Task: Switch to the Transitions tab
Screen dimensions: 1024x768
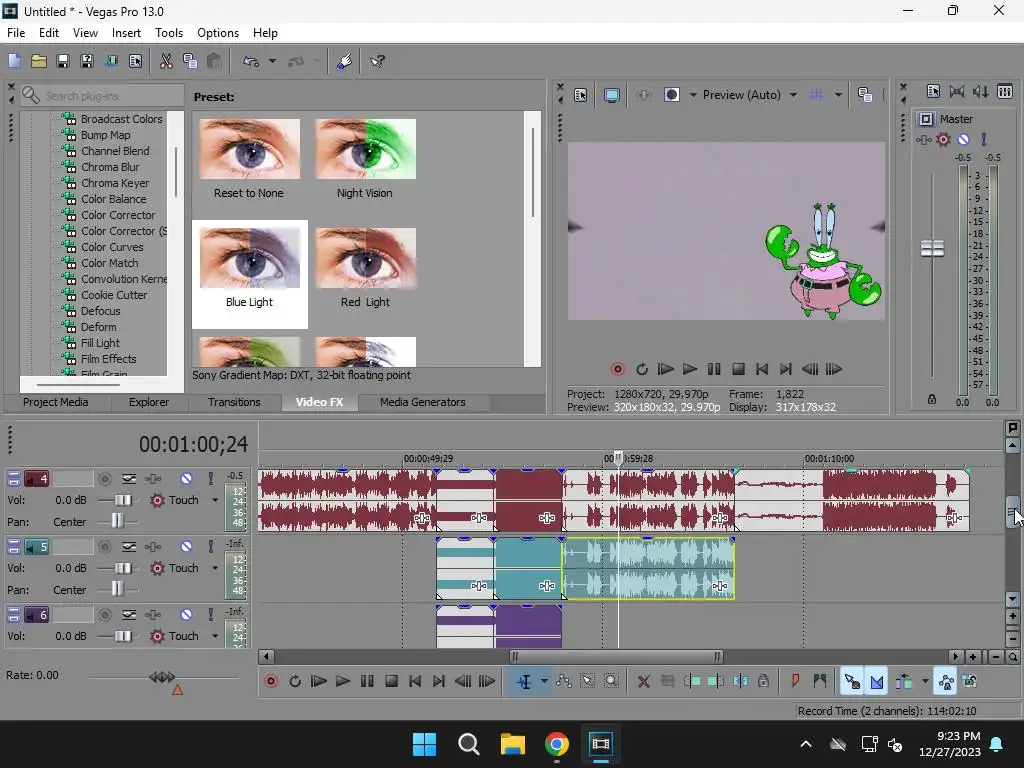Action: [x=234, y=402]
